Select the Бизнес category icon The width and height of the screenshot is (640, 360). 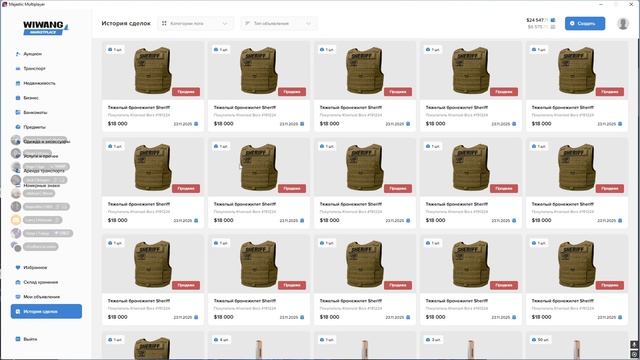tap(18, 98)
